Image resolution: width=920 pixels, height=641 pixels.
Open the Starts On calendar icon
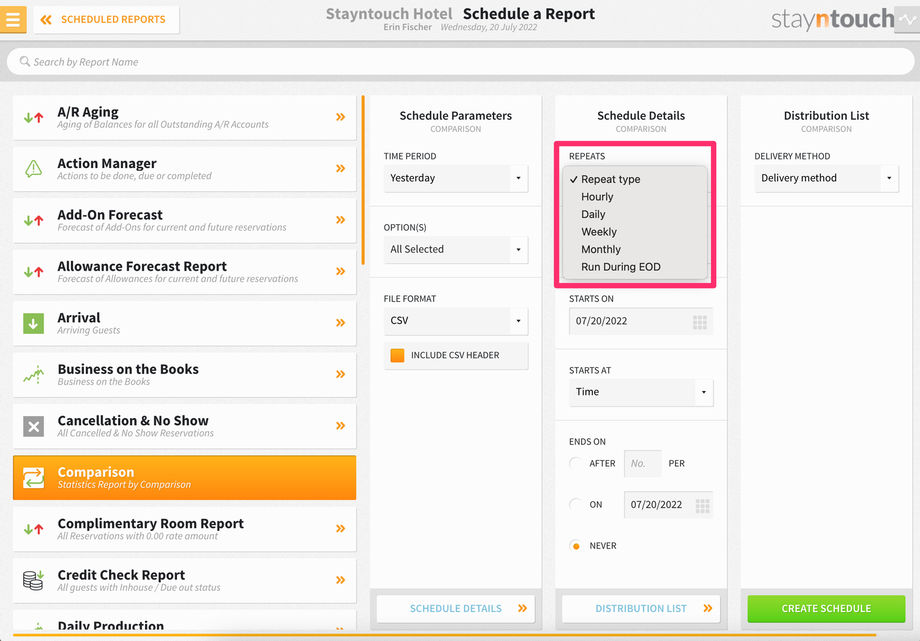point(700,322)
